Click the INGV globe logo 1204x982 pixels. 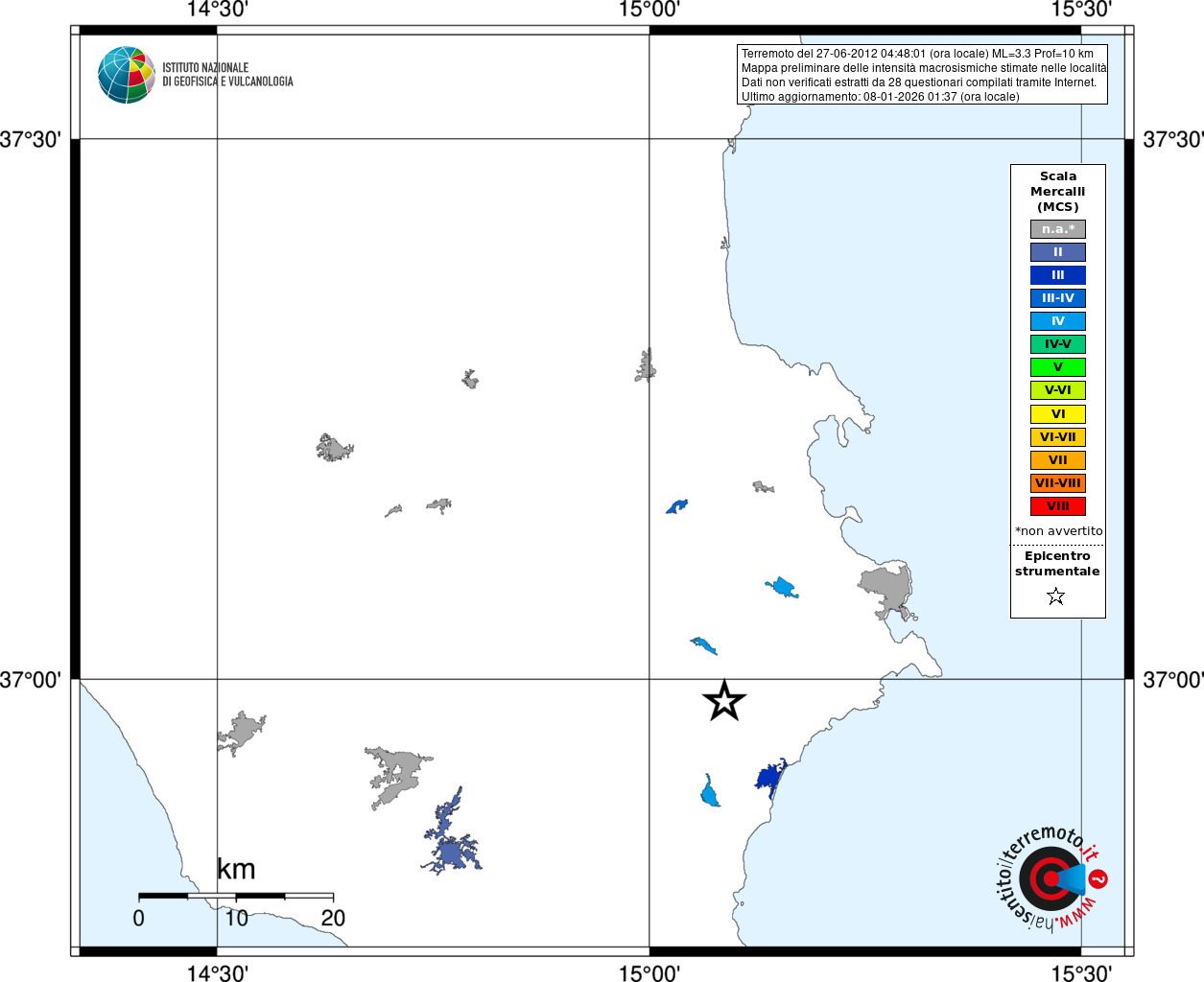127,75
